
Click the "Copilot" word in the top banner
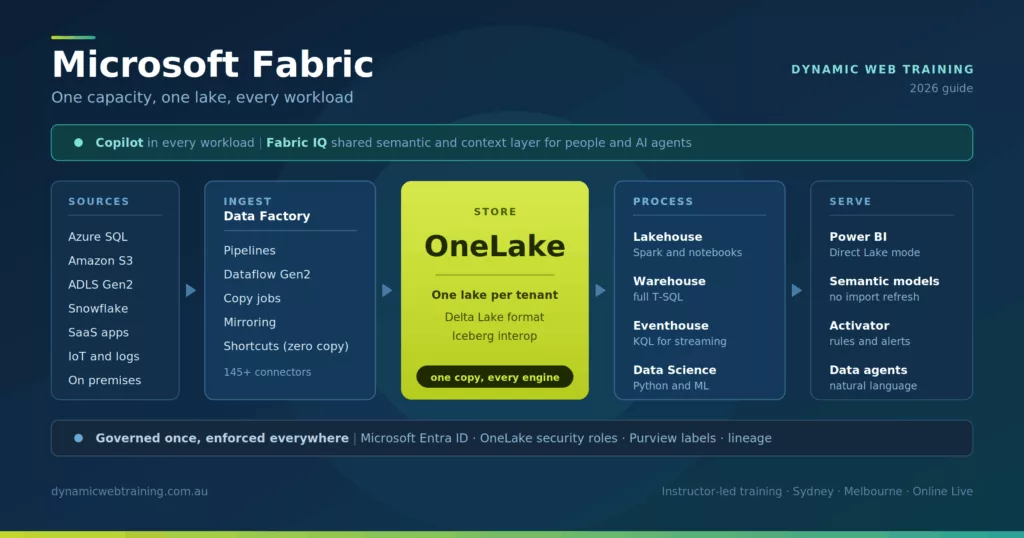click(x=119, y=142)
